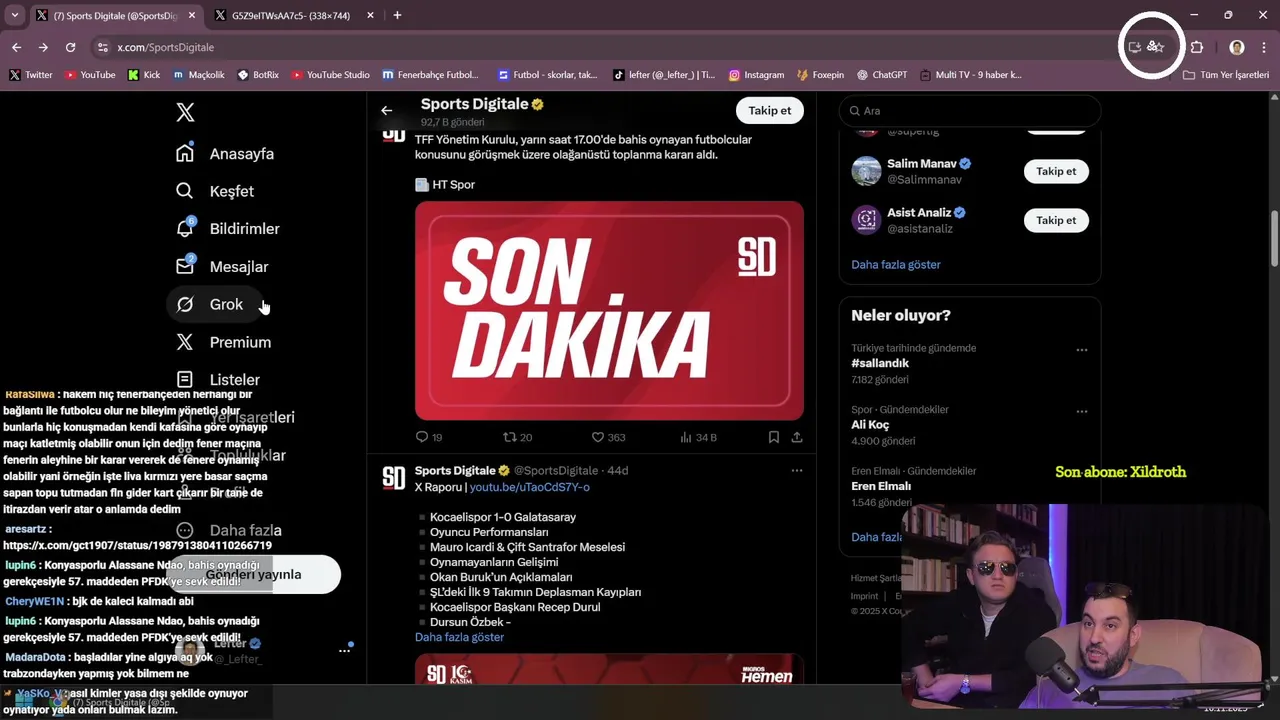Follow Asist Analiz
The width and height of the screenshot is (1280, 720).
[1056, 220]
